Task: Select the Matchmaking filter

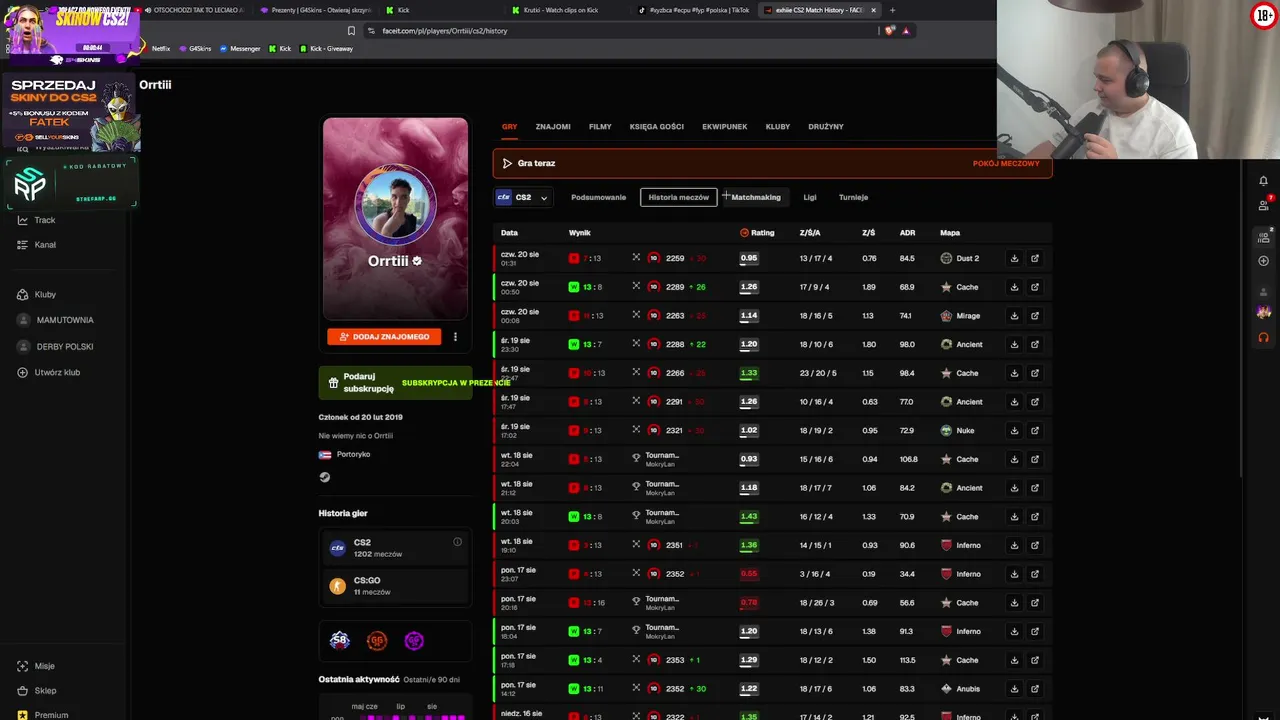Action: coord(756,197)
